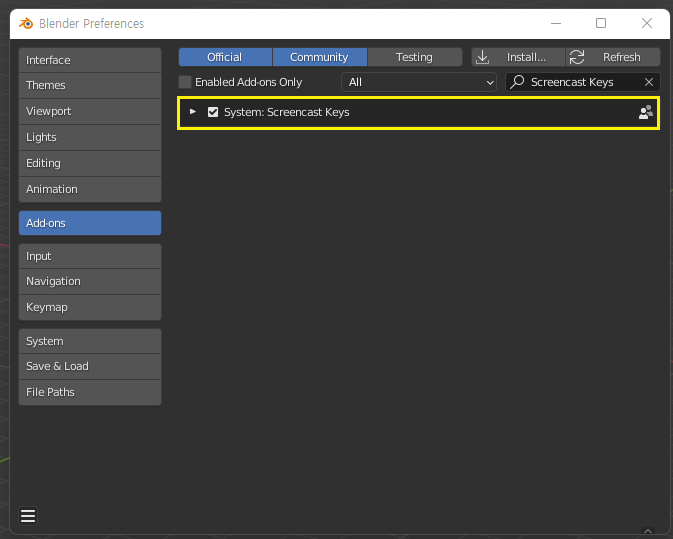Go to Editing preferences
This screenshot has height=539, width=673.
pyautogui.click(x=90, y=164)
